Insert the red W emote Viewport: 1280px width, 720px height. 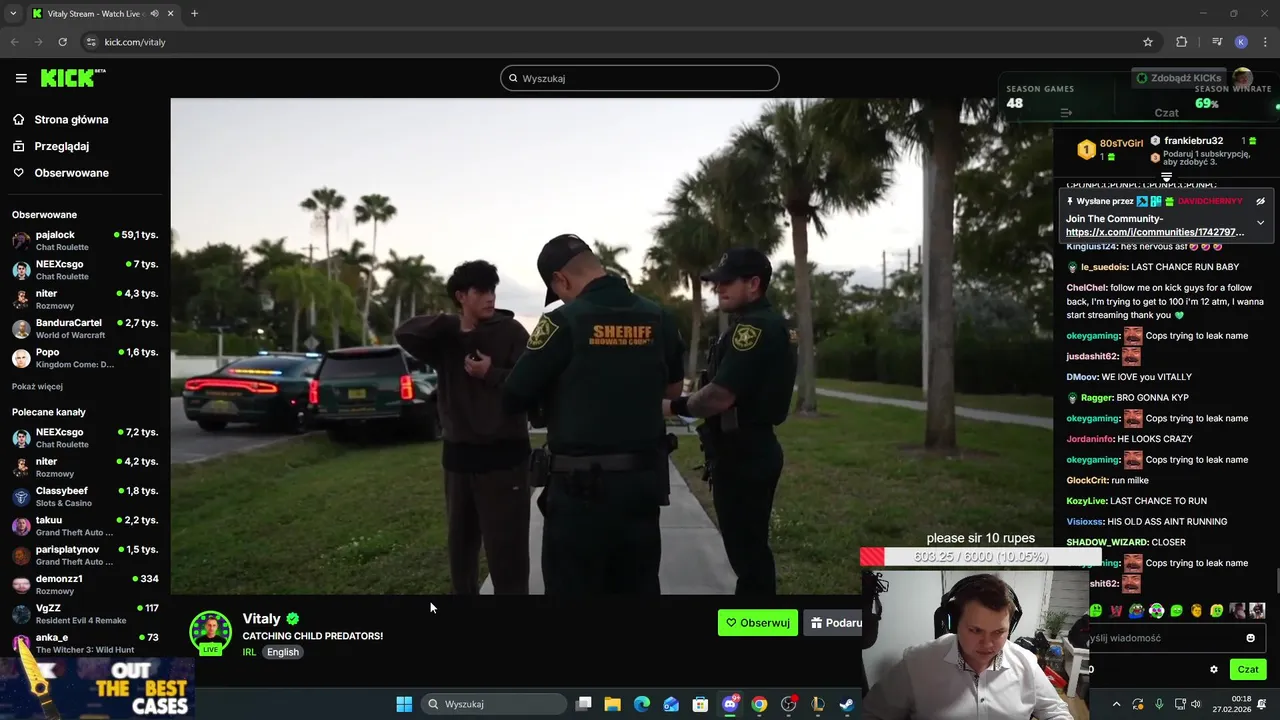(x=1116, y=611)
